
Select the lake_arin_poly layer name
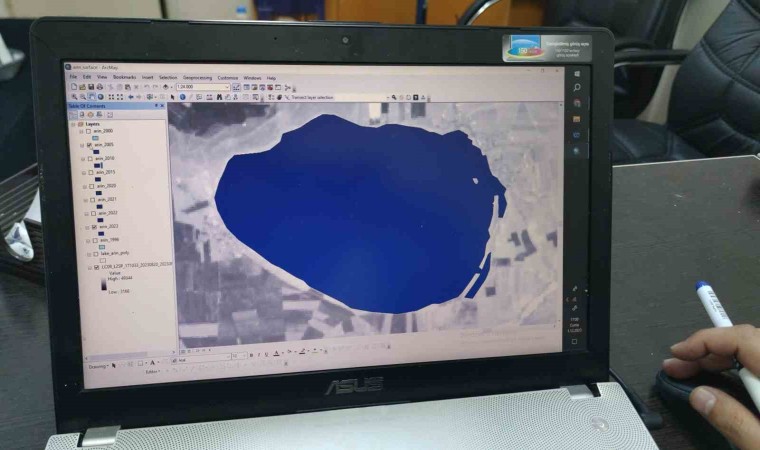[x=110, y=254]
